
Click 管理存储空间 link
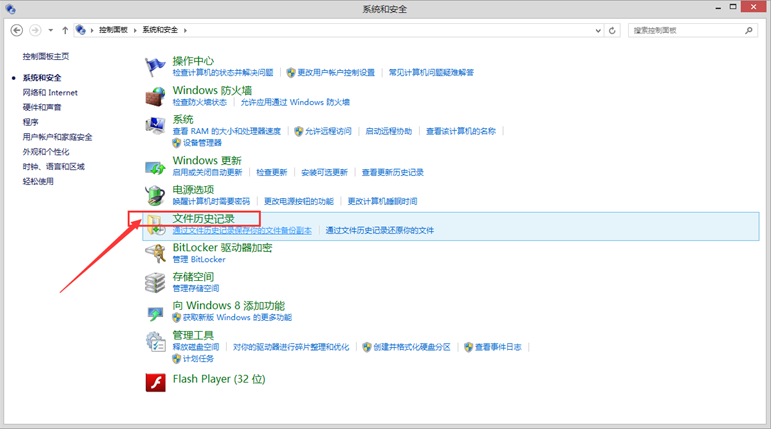[x=196, y=288]
